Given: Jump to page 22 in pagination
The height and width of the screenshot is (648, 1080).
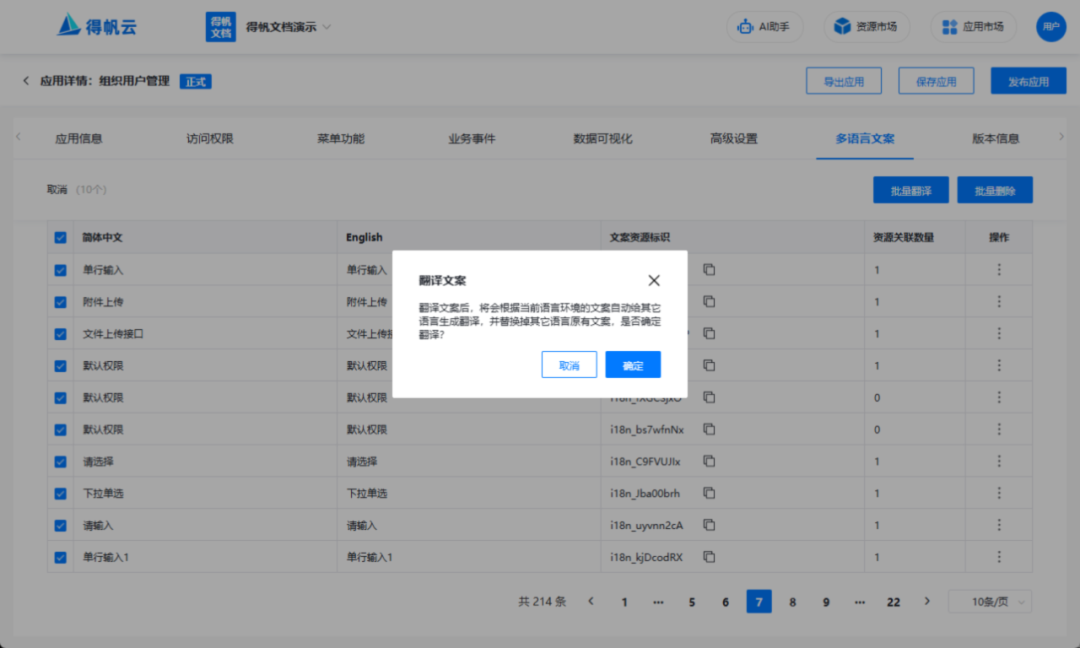Looking at the screenshot, I should point(893,601).
